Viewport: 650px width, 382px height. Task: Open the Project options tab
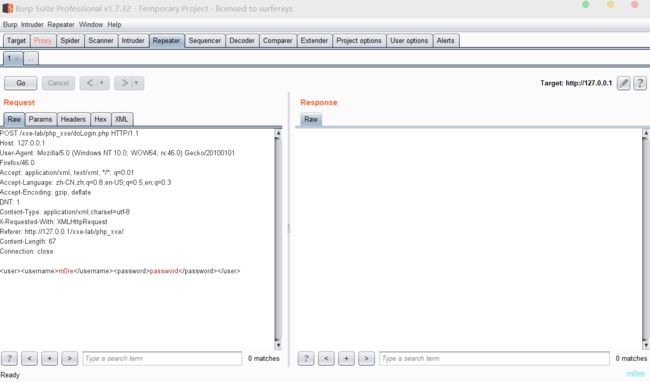359,41
